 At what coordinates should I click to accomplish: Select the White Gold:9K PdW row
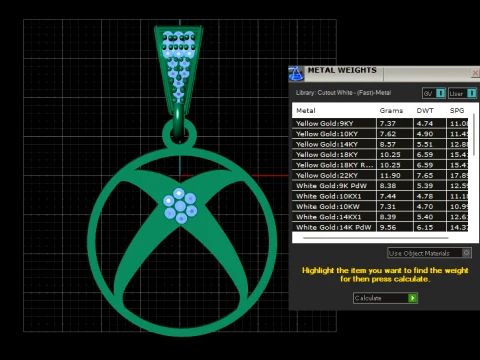click(380, 185)
